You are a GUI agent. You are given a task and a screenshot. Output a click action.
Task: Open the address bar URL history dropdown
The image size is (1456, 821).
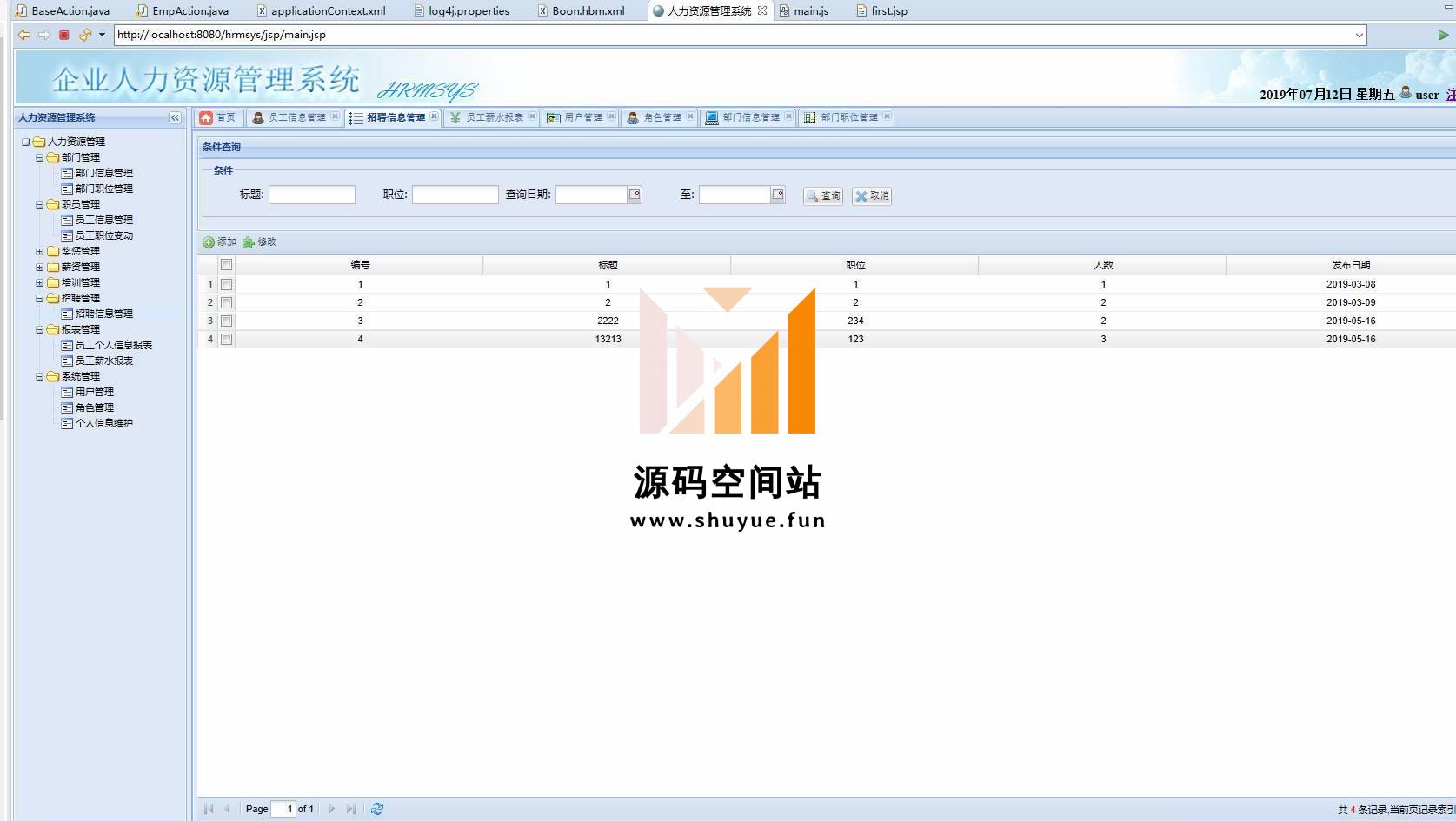pyautogui.click(x=1359, y=35)
